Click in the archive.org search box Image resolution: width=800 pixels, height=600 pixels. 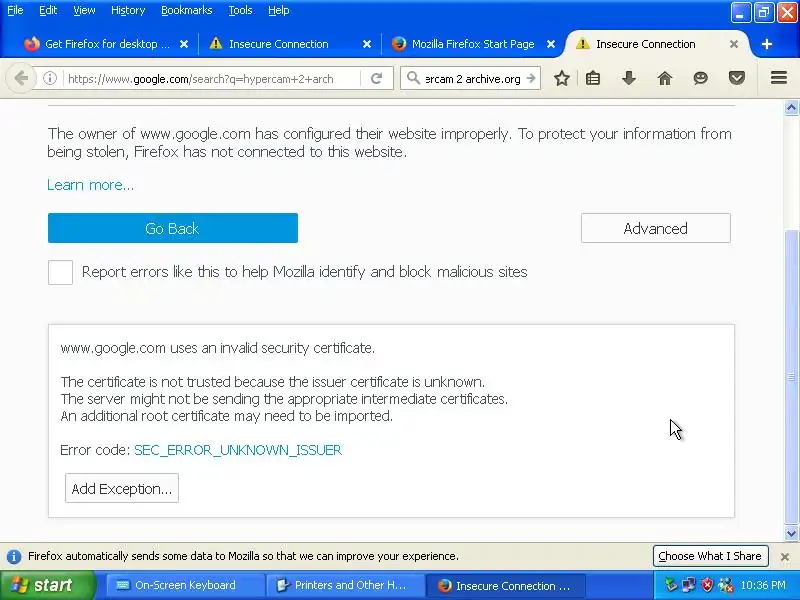[472, 79]
